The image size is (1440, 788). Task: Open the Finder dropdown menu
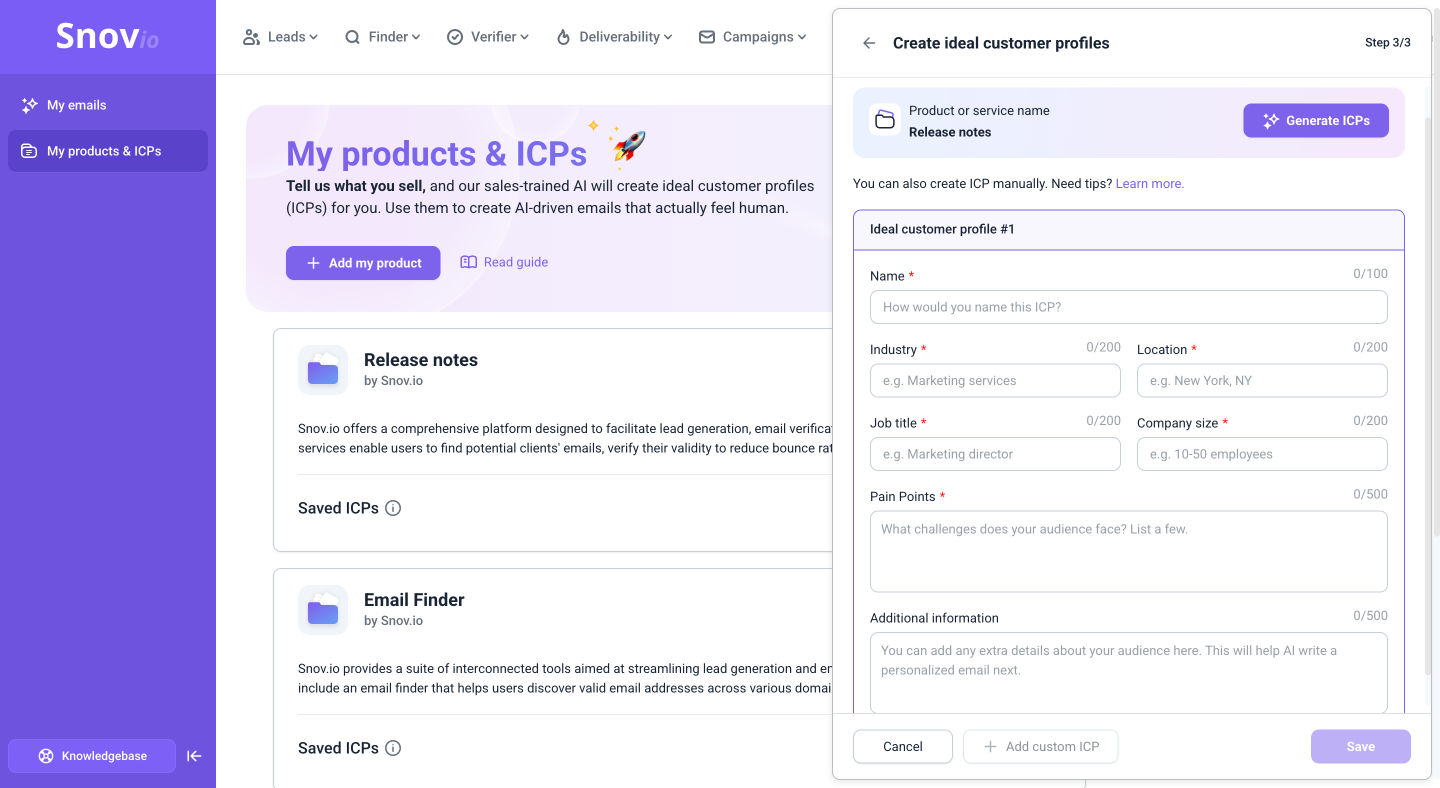pos(382,37)
